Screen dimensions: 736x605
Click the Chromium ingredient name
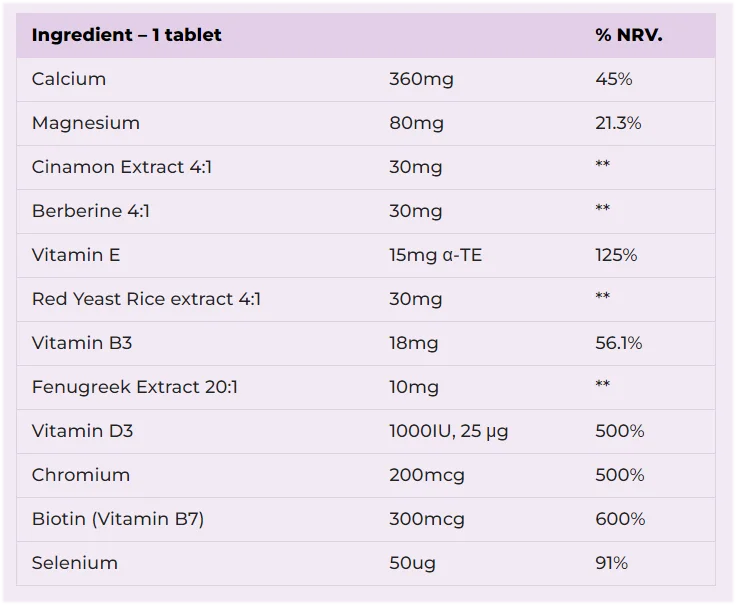(x=81, y=475)
